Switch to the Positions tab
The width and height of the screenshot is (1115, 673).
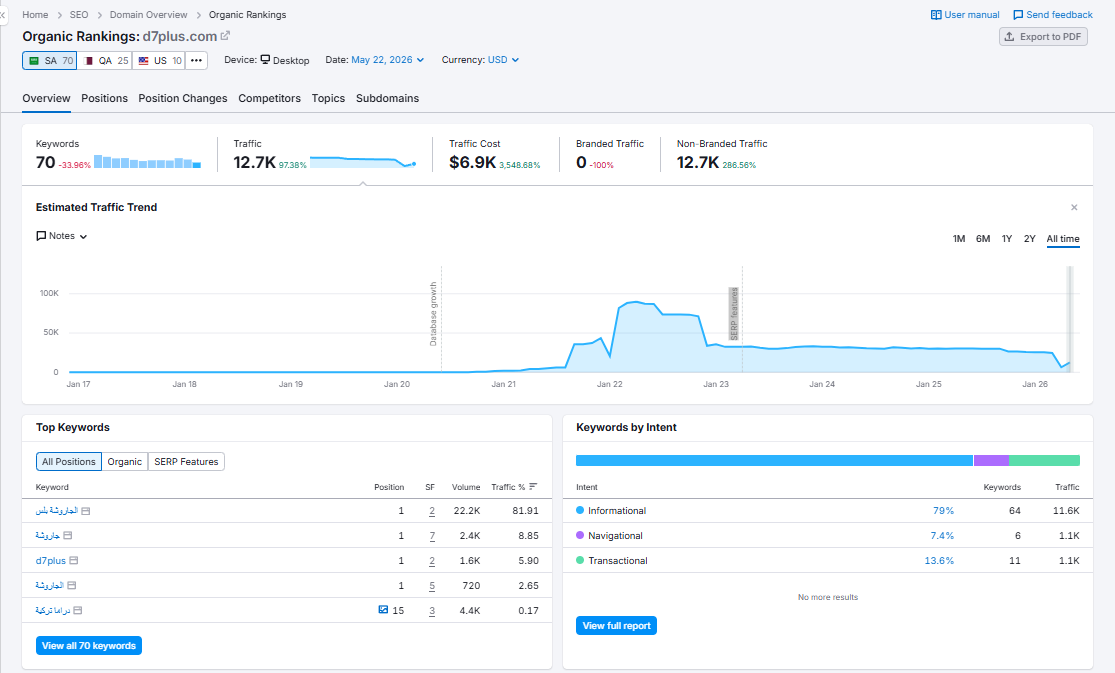[x=105, y=98]
